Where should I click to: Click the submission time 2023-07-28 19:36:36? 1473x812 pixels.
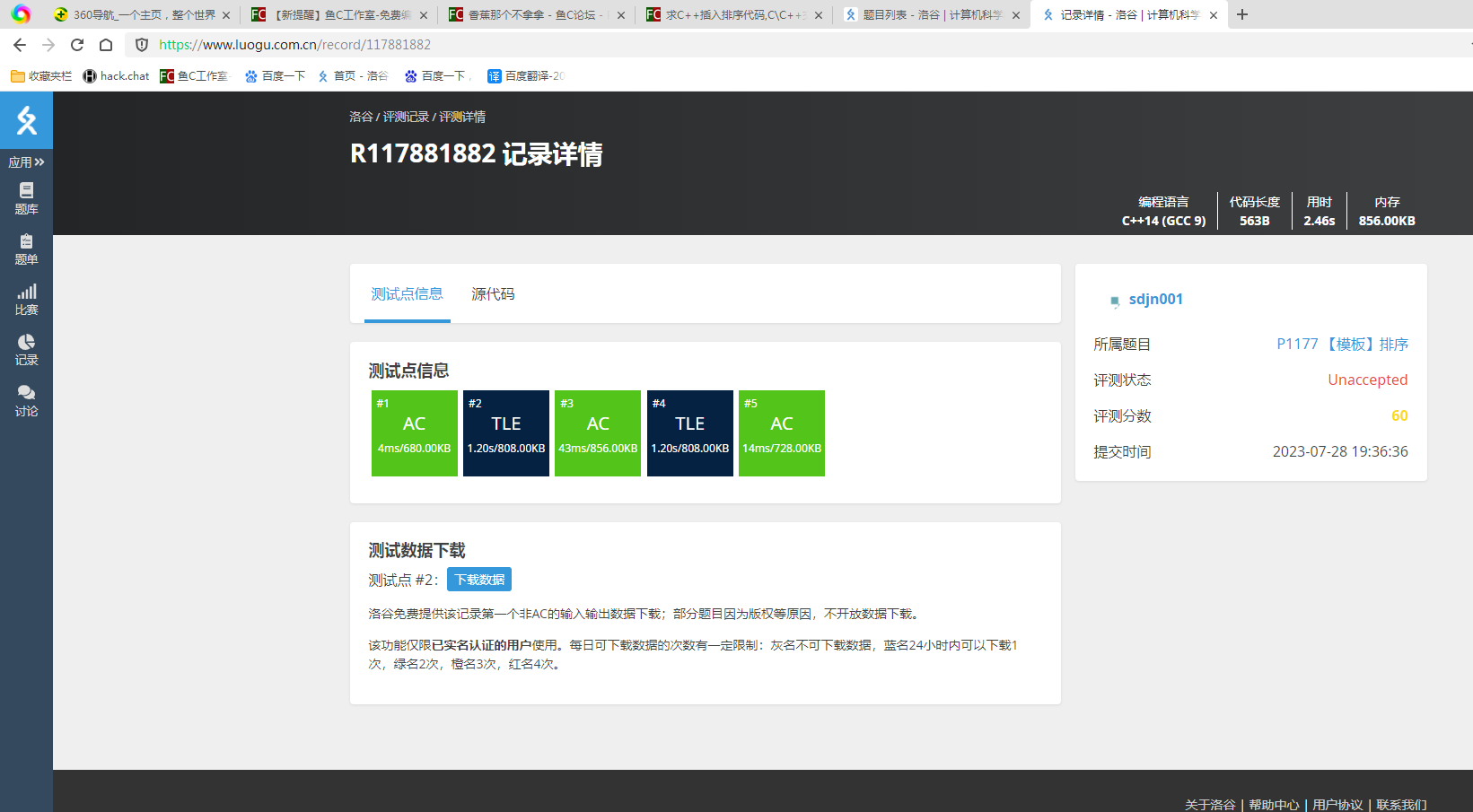pos(1340,451)
